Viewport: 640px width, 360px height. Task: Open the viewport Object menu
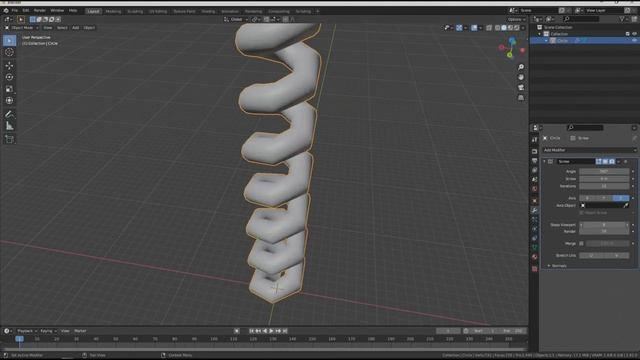point(89,28)
